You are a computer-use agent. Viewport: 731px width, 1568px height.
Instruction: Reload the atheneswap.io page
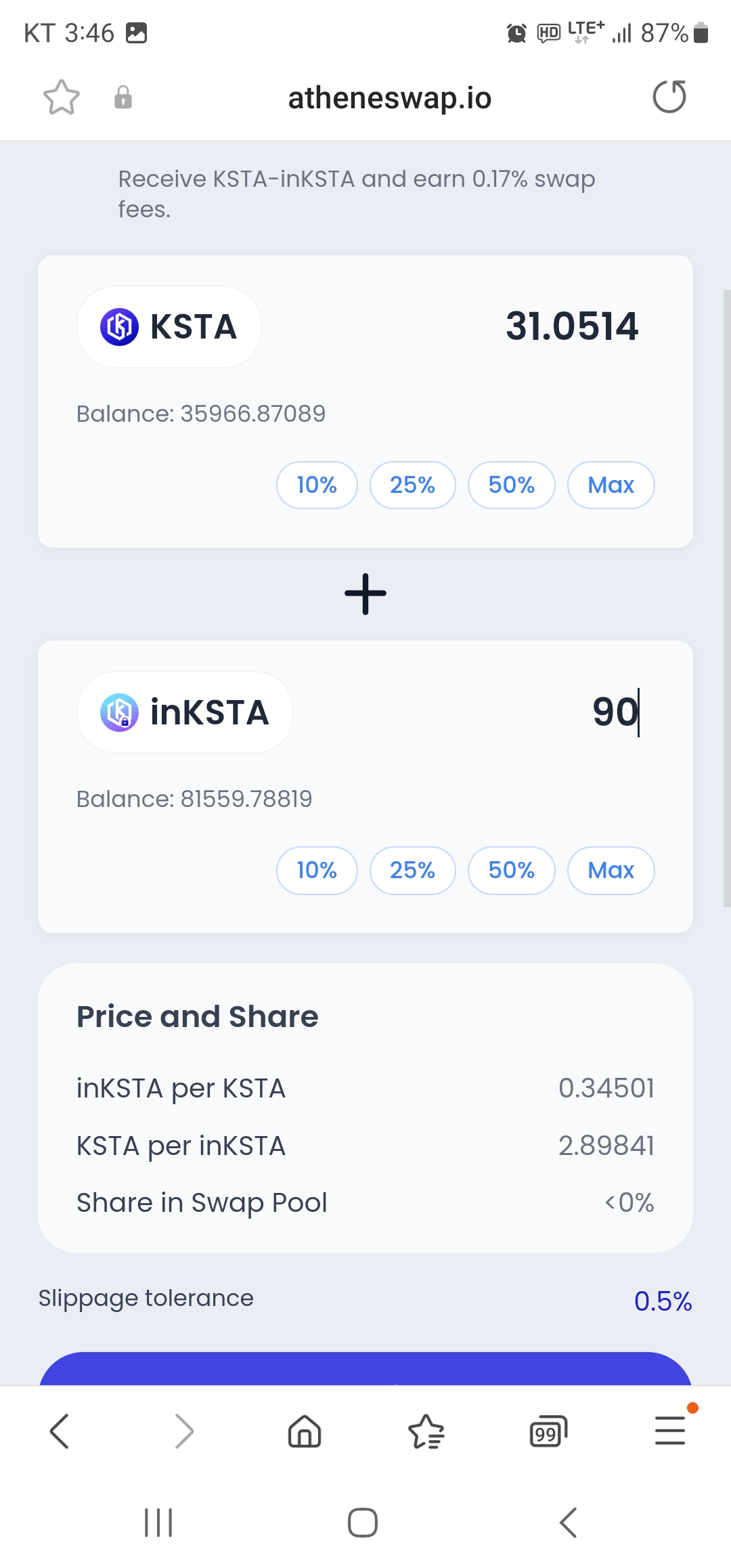[669, 97]
